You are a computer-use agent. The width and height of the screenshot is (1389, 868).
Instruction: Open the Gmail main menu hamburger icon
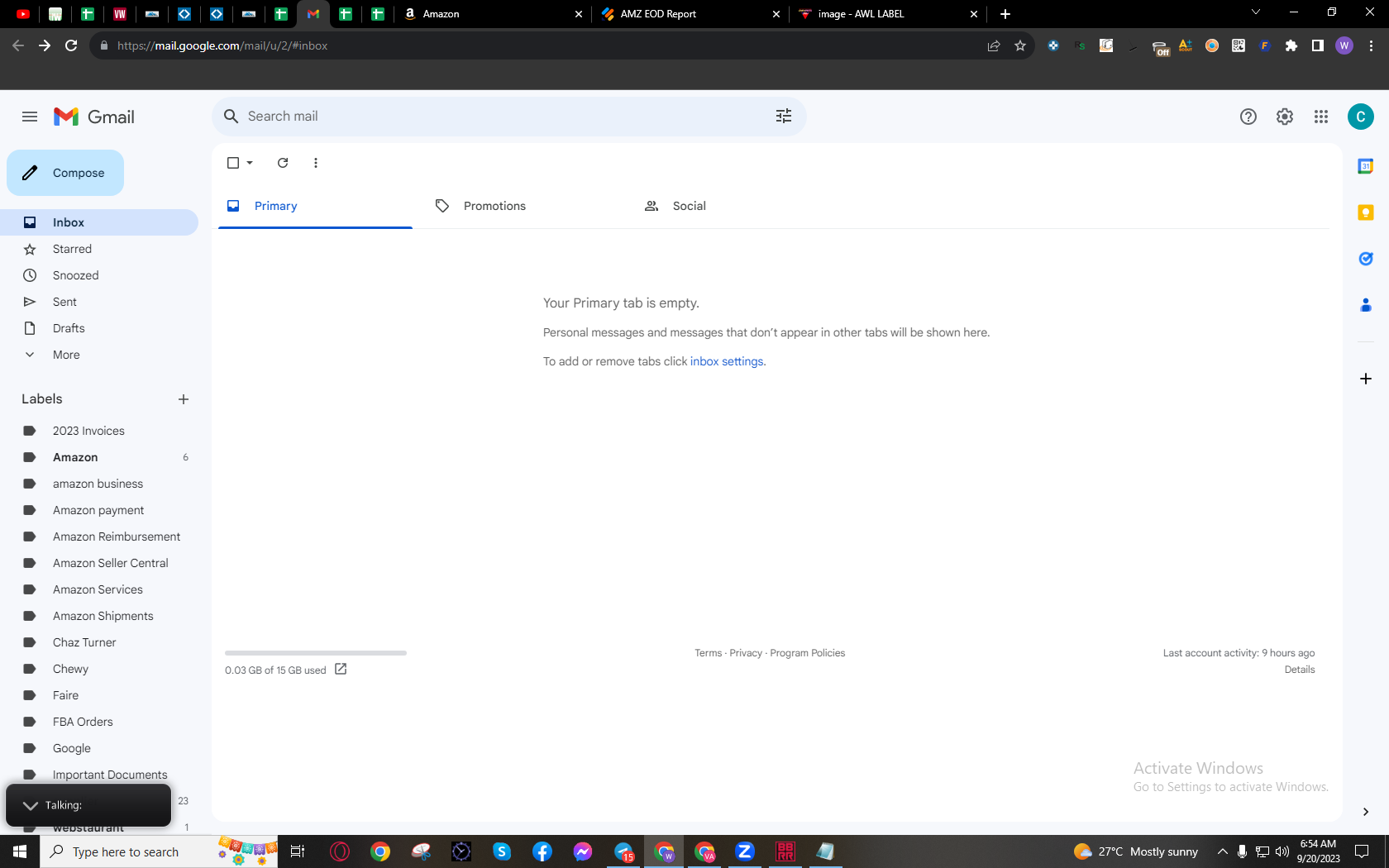coord(30,117)
